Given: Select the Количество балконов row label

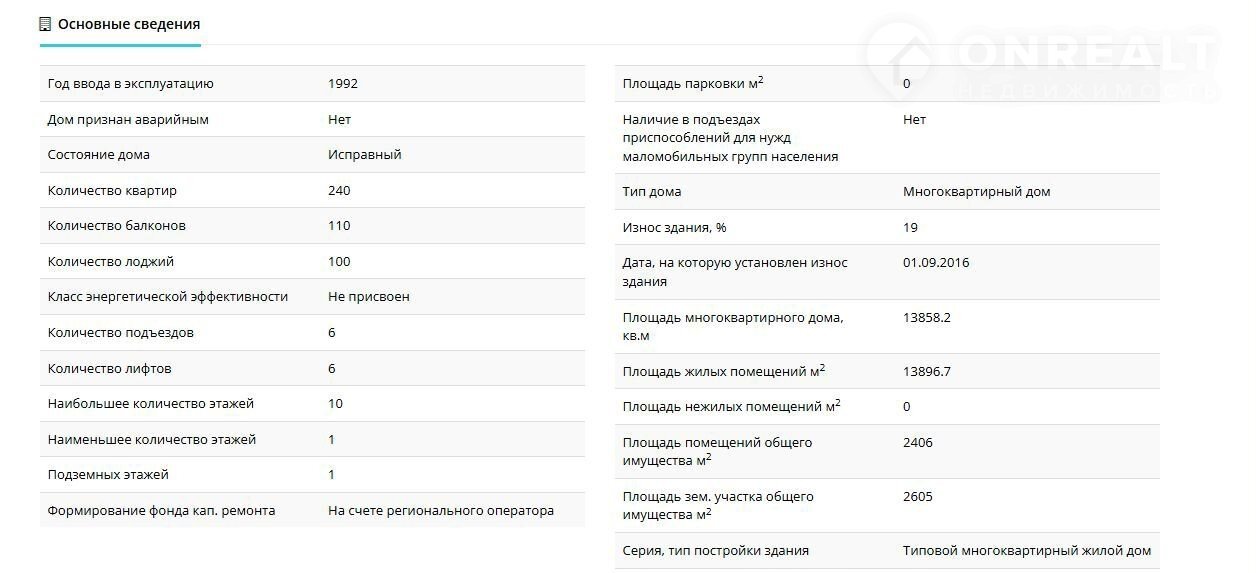Looking at the screenshot, I should click(116, 226).
